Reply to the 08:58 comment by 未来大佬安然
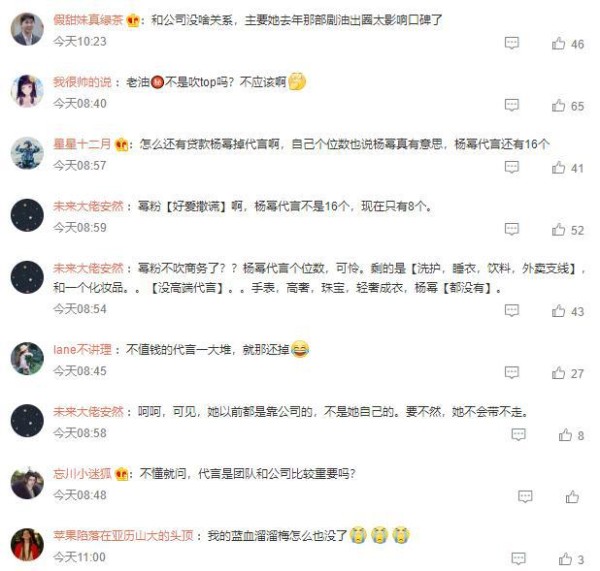 click(518, 434)
